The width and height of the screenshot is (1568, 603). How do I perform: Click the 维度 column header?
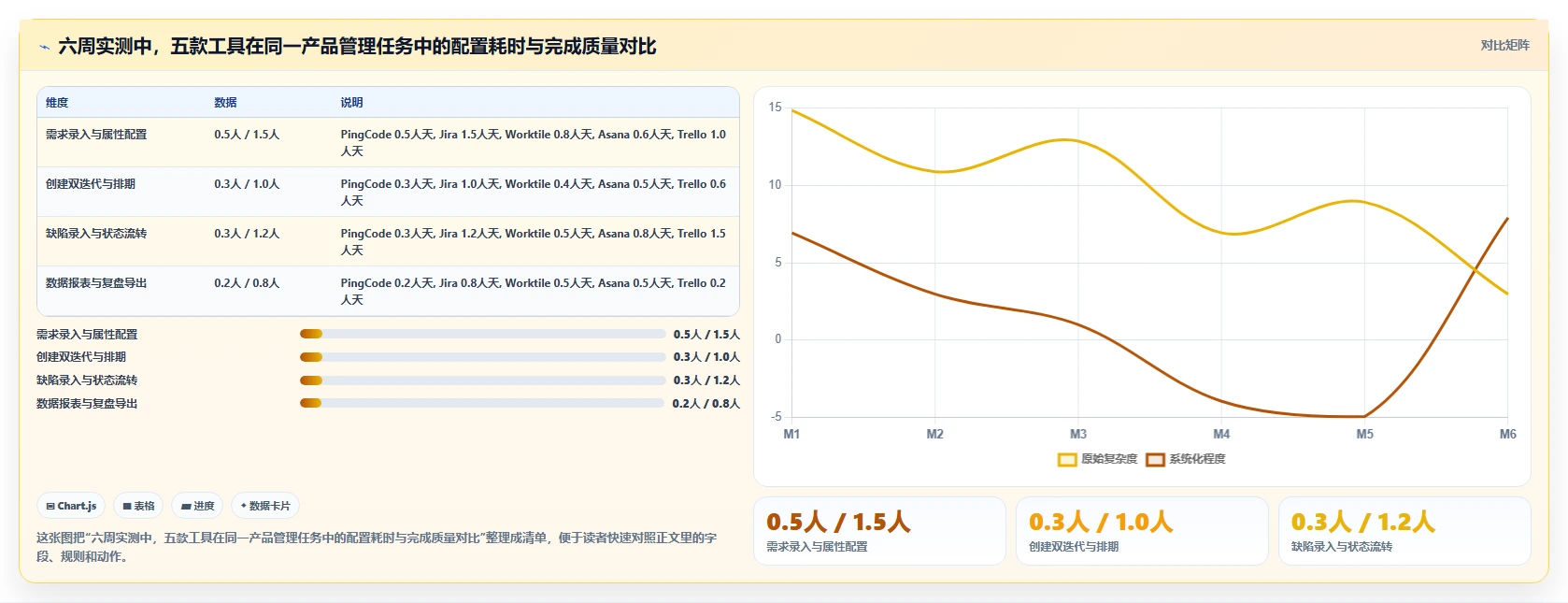coord(57,103)
